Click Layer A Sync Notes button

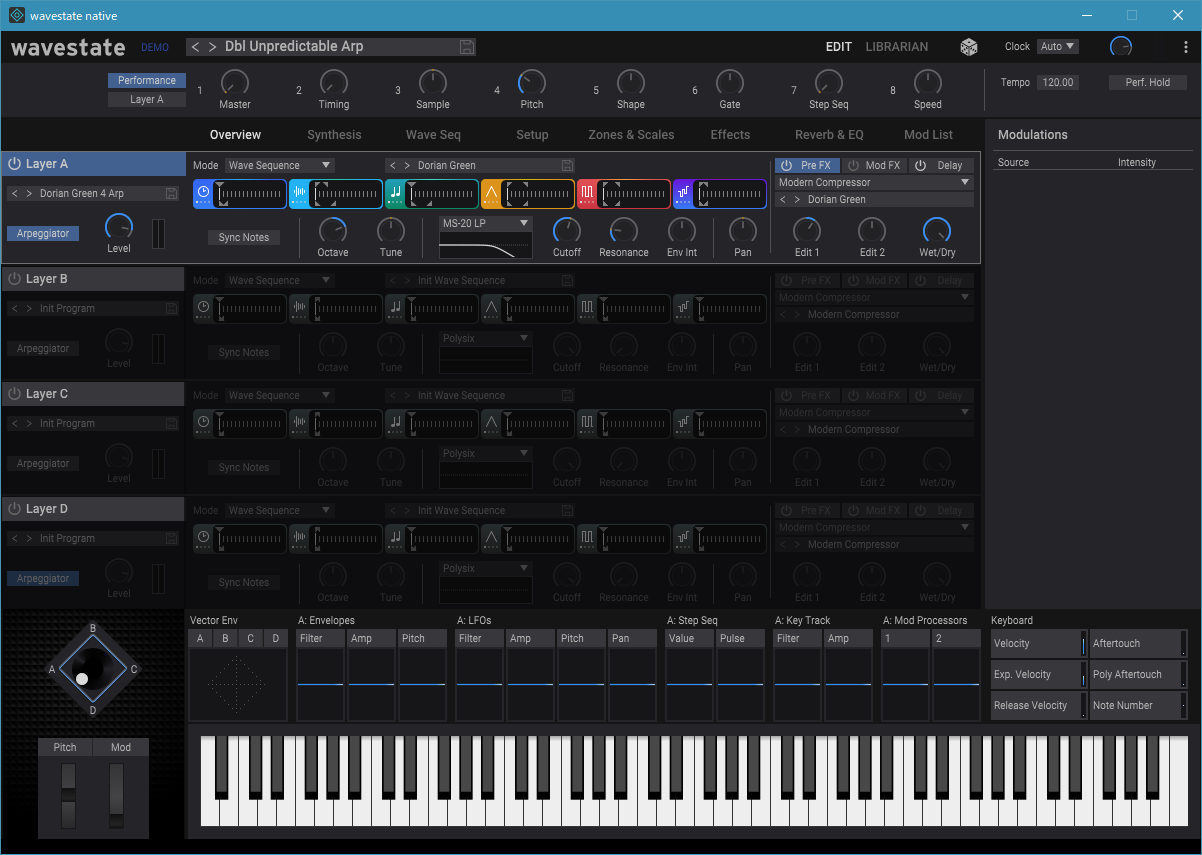coord(243,238)
